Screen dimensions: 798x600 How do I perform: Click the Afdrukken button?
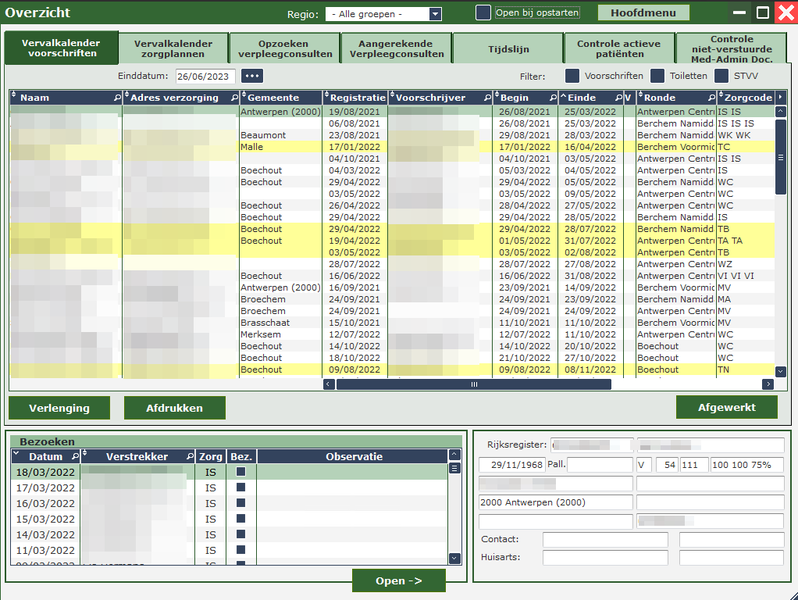point(174,408)
